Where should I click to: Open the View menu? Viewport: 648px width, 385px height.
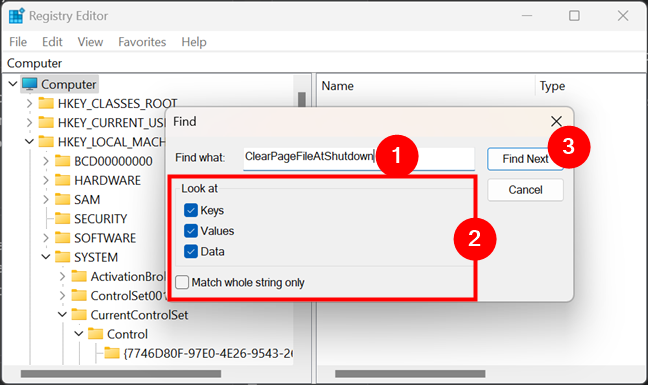(90, 42)
